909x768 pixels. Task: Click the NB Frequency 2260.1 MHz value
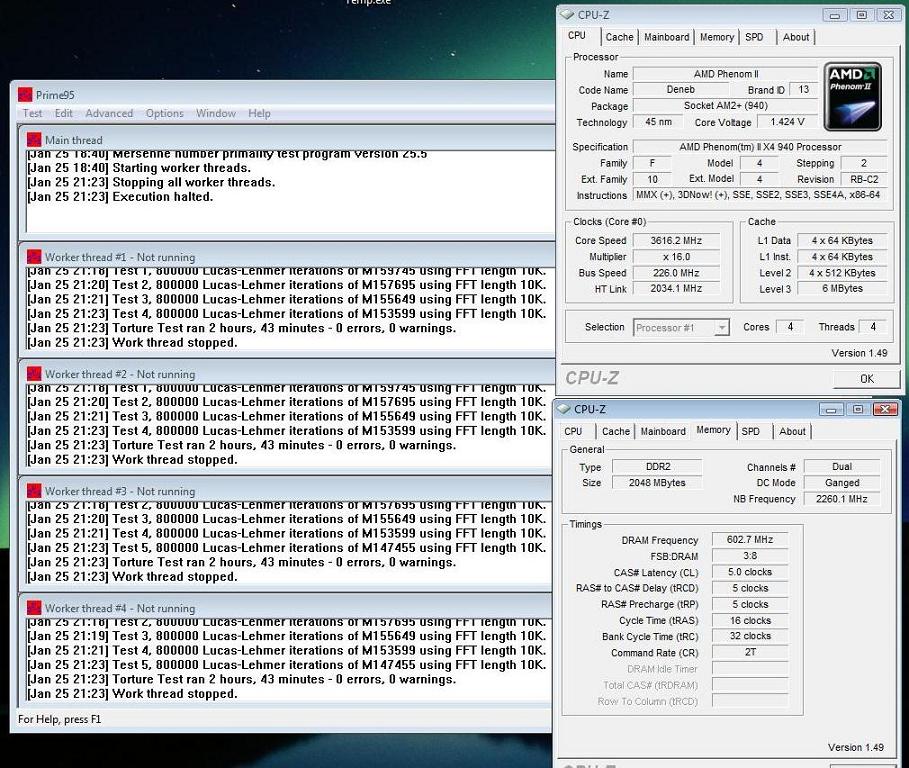842,499
